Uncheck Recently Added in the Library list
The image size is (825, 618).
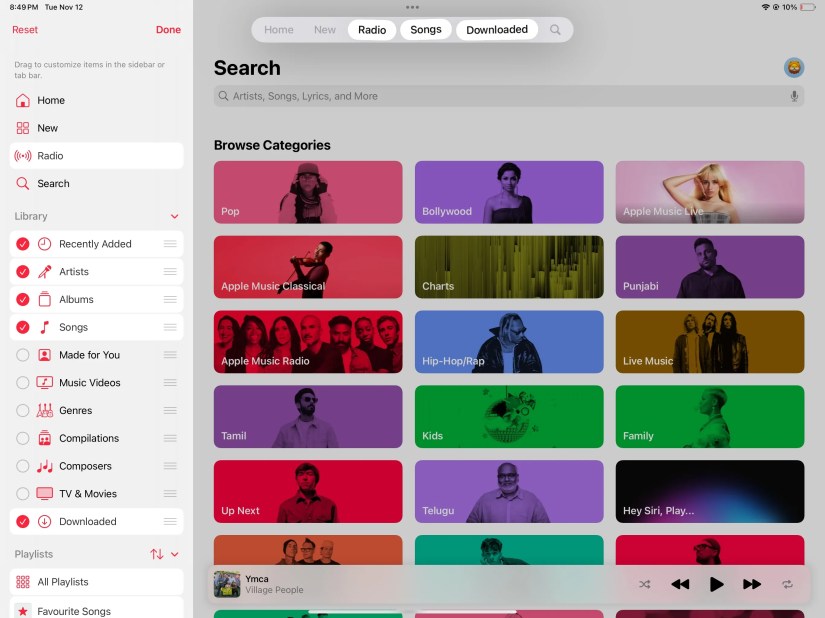(23, 244)
